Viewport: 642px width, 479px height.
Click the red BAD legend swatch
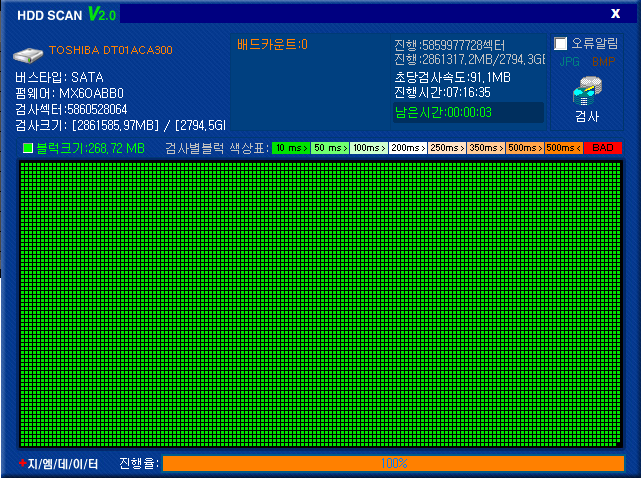click(603, 148)
